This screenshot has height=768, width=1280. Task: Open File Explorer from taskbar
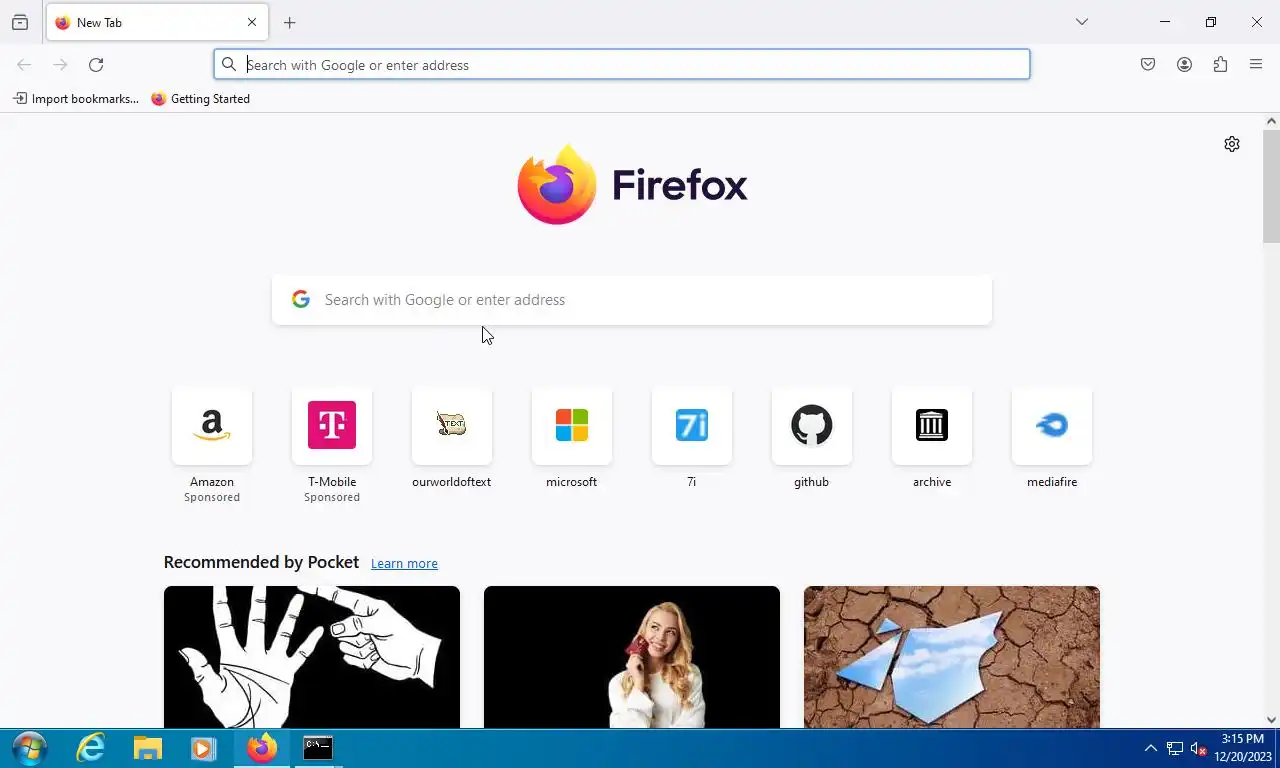[x=147, y=748]
